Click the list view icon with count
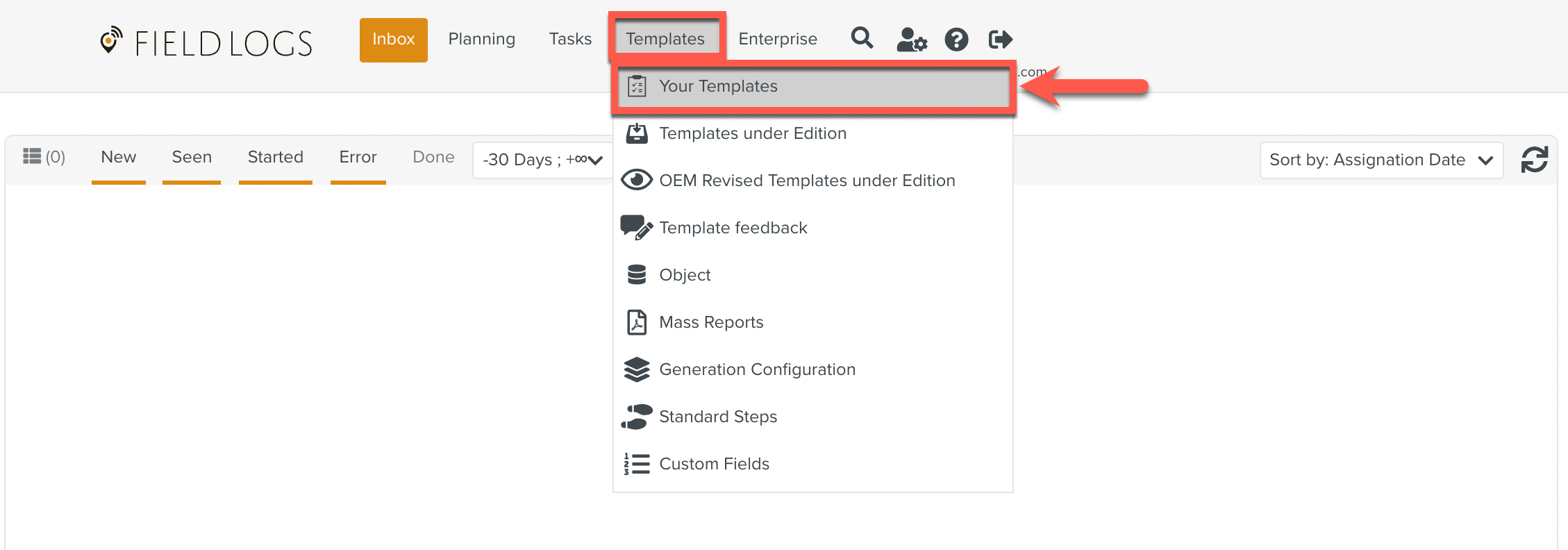Screen dimensions: 1568x550 click(x=44, y=157)
